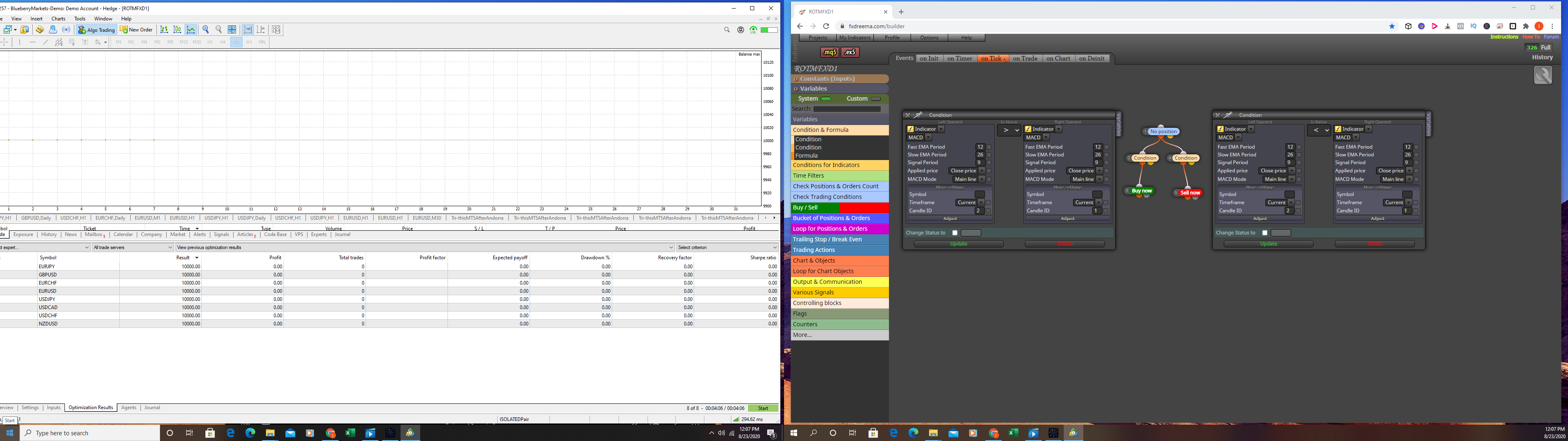Switch chart to bar chart mode
The image size is (1568, 441).
coord(164,29)
